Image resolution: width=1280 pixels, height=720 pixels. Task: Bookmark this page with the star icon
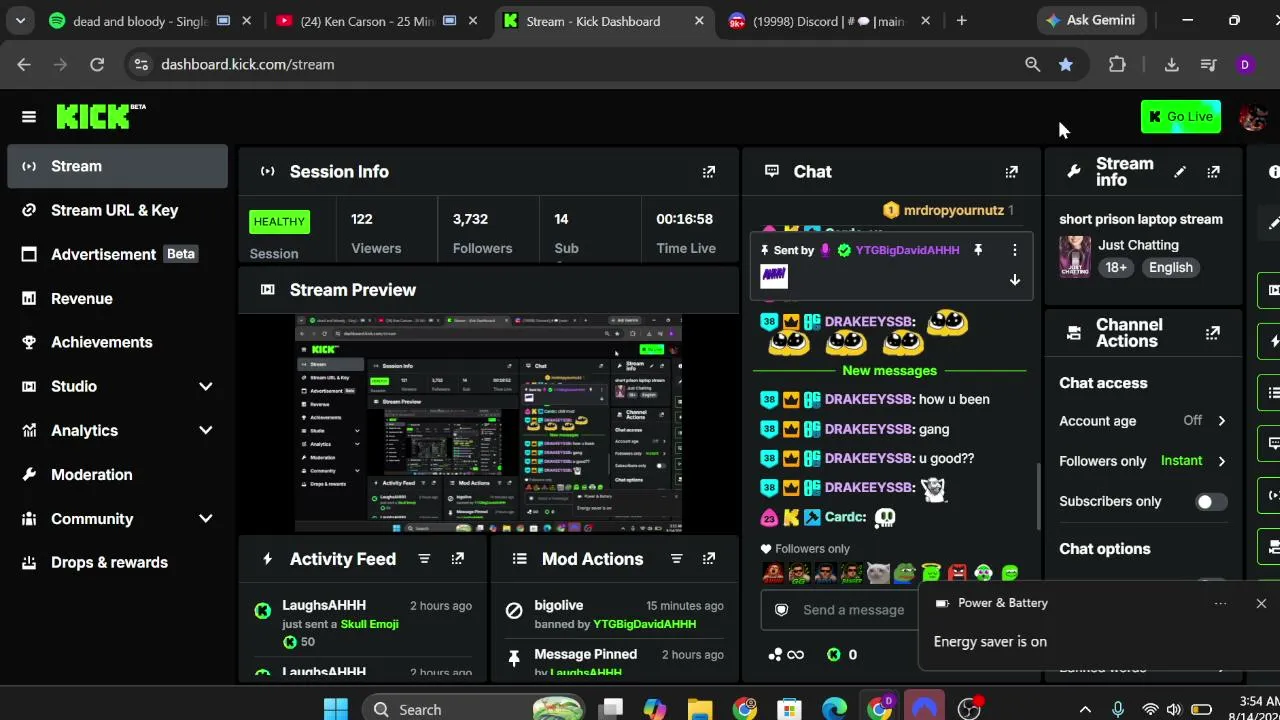pos(1066,64)
